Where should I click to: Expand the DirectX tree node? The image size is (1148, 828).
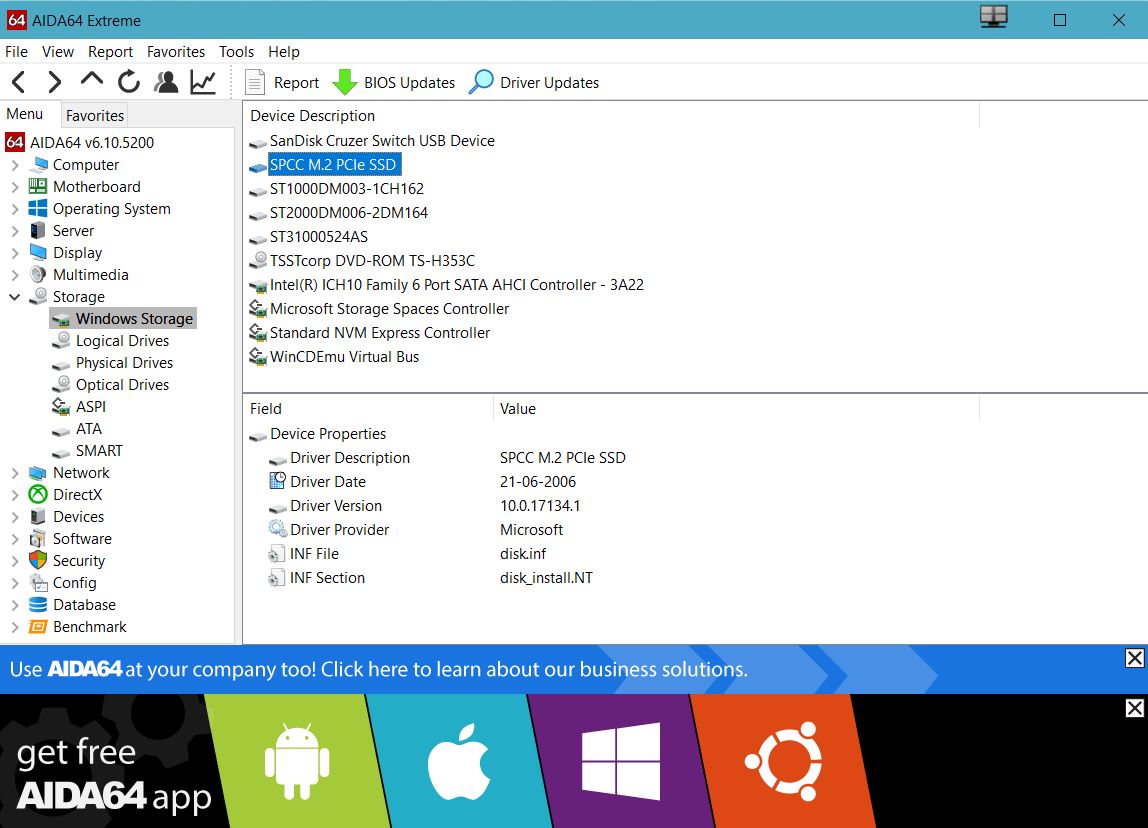tap(15, 495)
